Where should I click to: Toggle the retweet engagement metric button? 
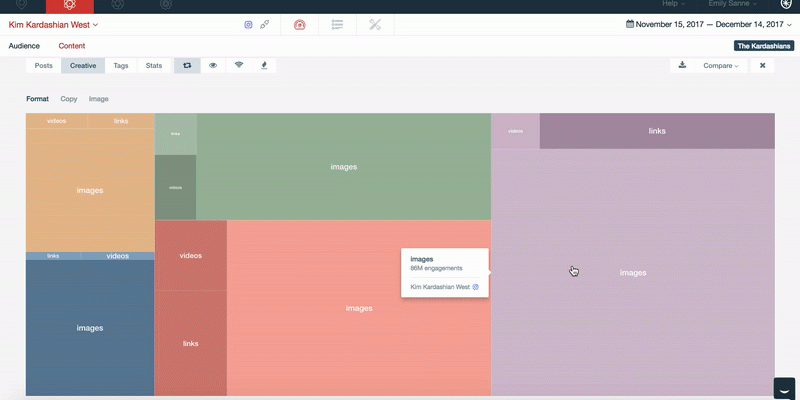coord(186,65)
